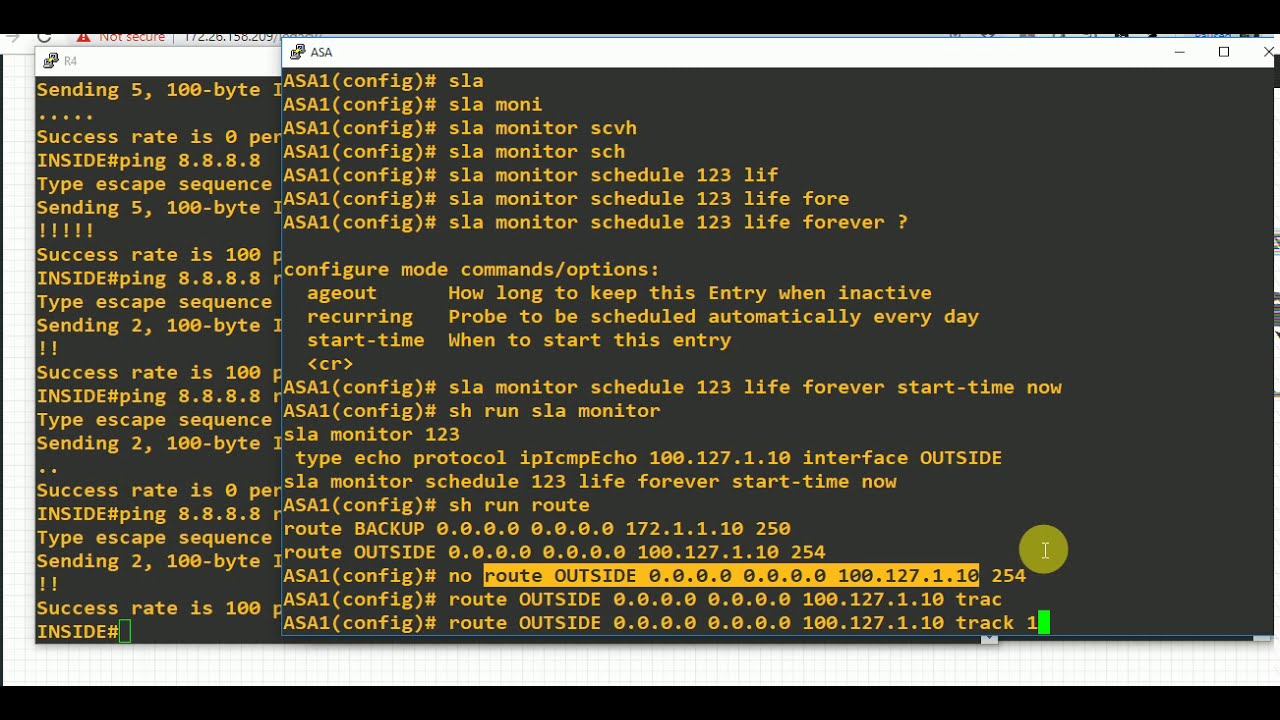The image size is (1280, 720).
Task: Minimize the ASA terminal window
Action: point(1180,52)
